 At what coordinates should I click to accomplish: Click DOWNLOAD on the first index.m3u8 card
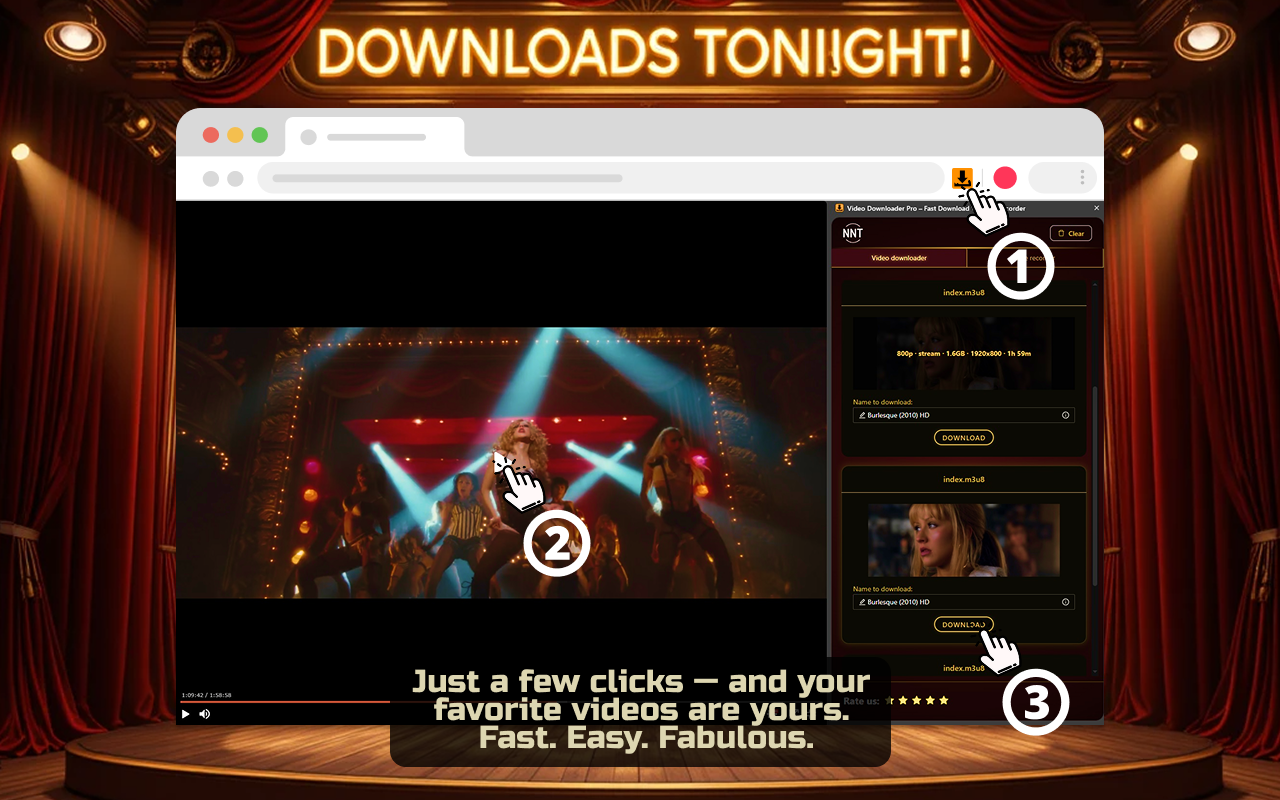(x=963, y=437)
